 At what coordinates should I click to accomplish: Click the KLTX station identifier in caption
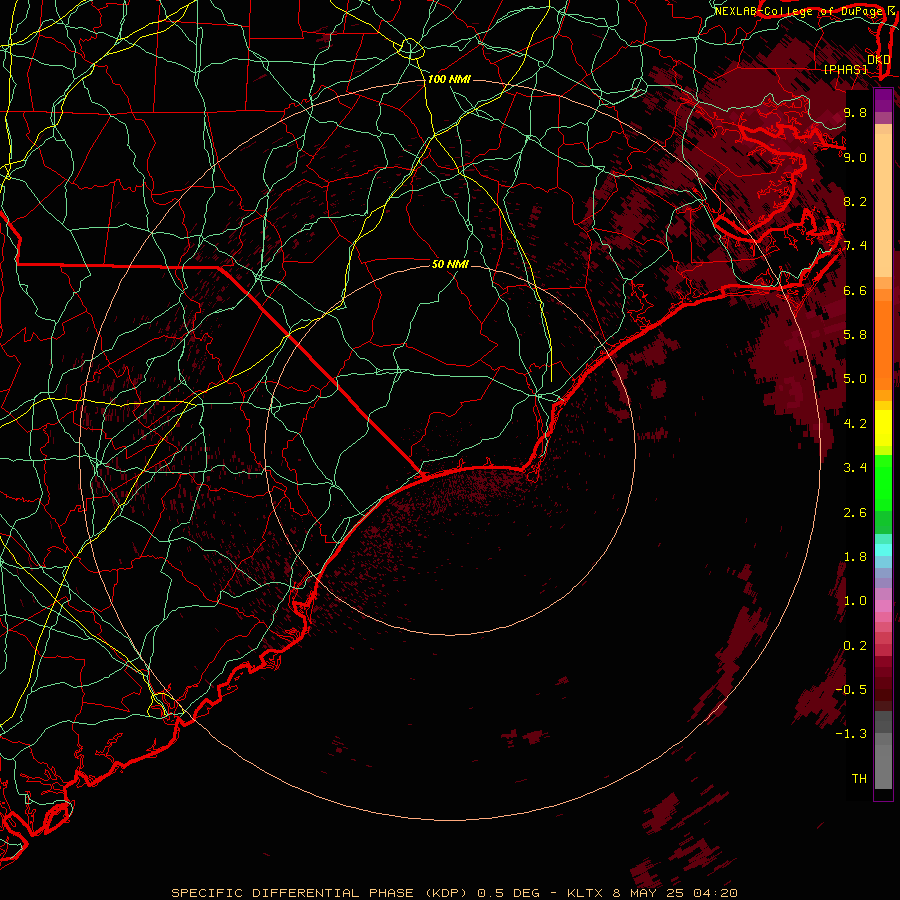(585, 893)
